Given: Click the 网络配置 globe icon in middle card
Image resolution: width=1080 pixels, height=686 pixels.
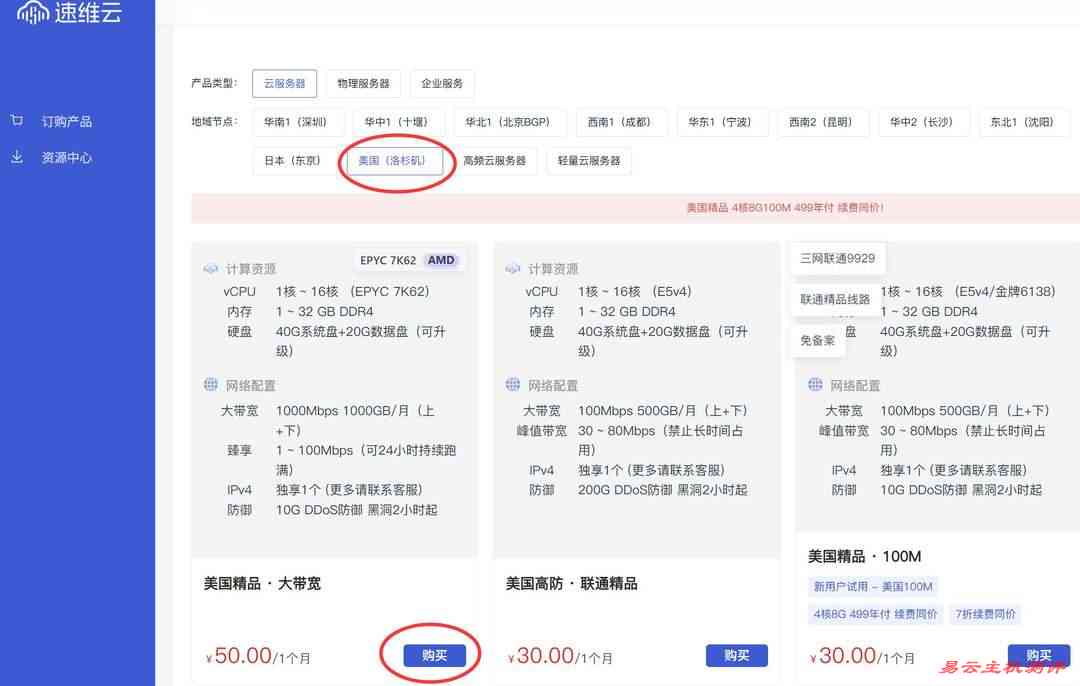Looking at the screenshot, I should point(511,384).
